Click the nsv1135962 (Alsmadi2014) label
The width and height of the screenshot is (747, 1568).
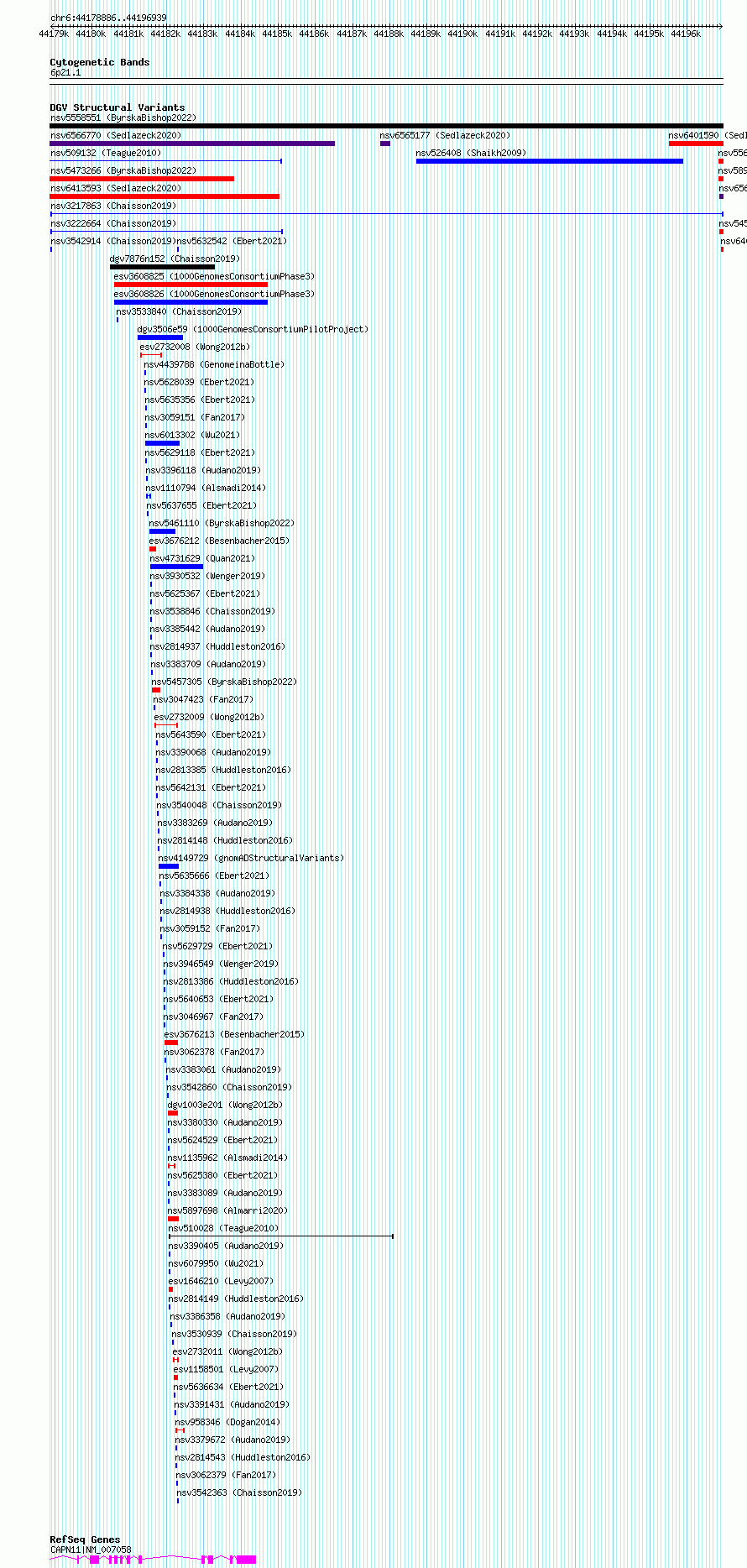pos(227,1158)
